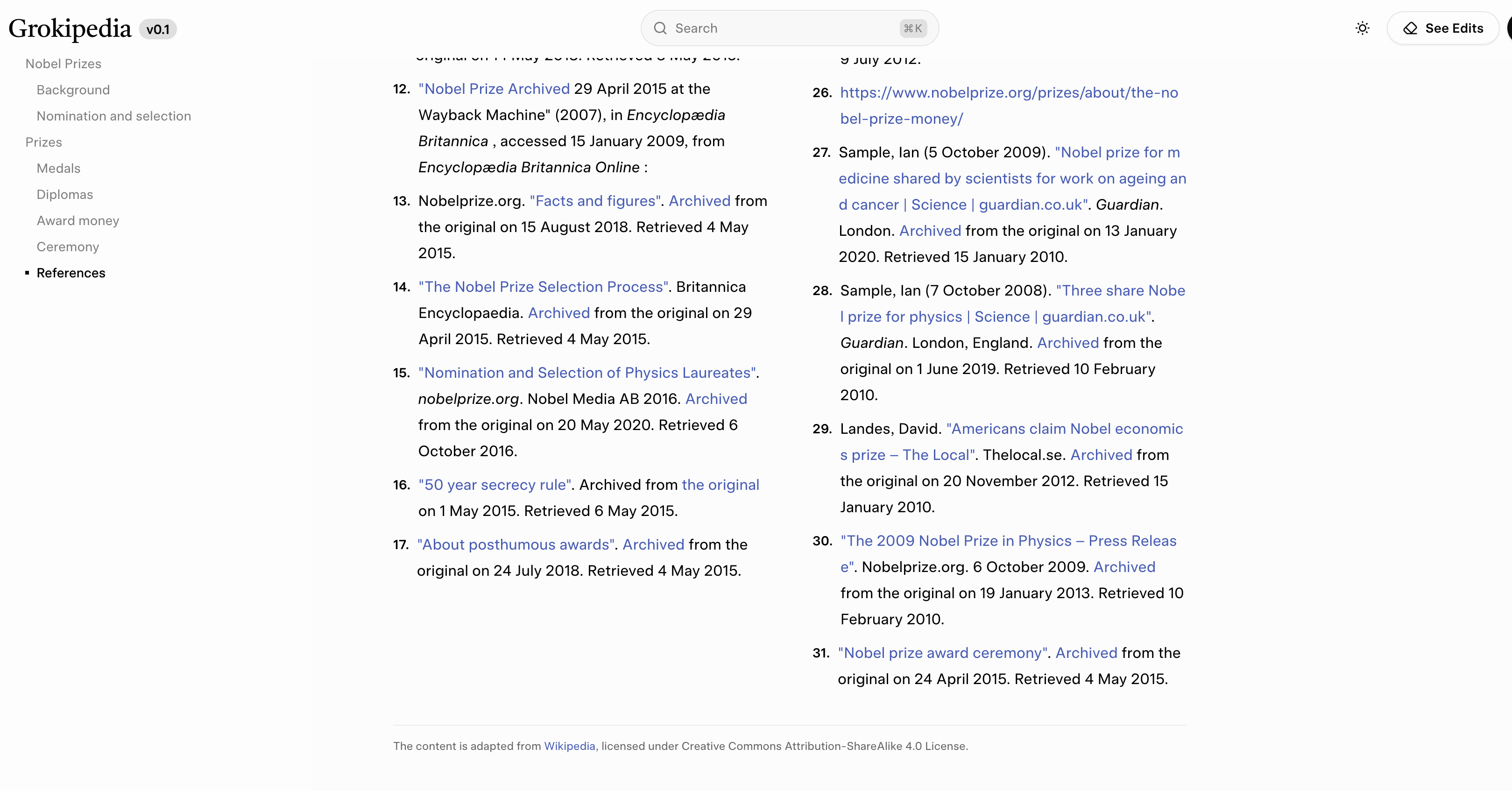Select Medals in the contents sidebar

58,169
